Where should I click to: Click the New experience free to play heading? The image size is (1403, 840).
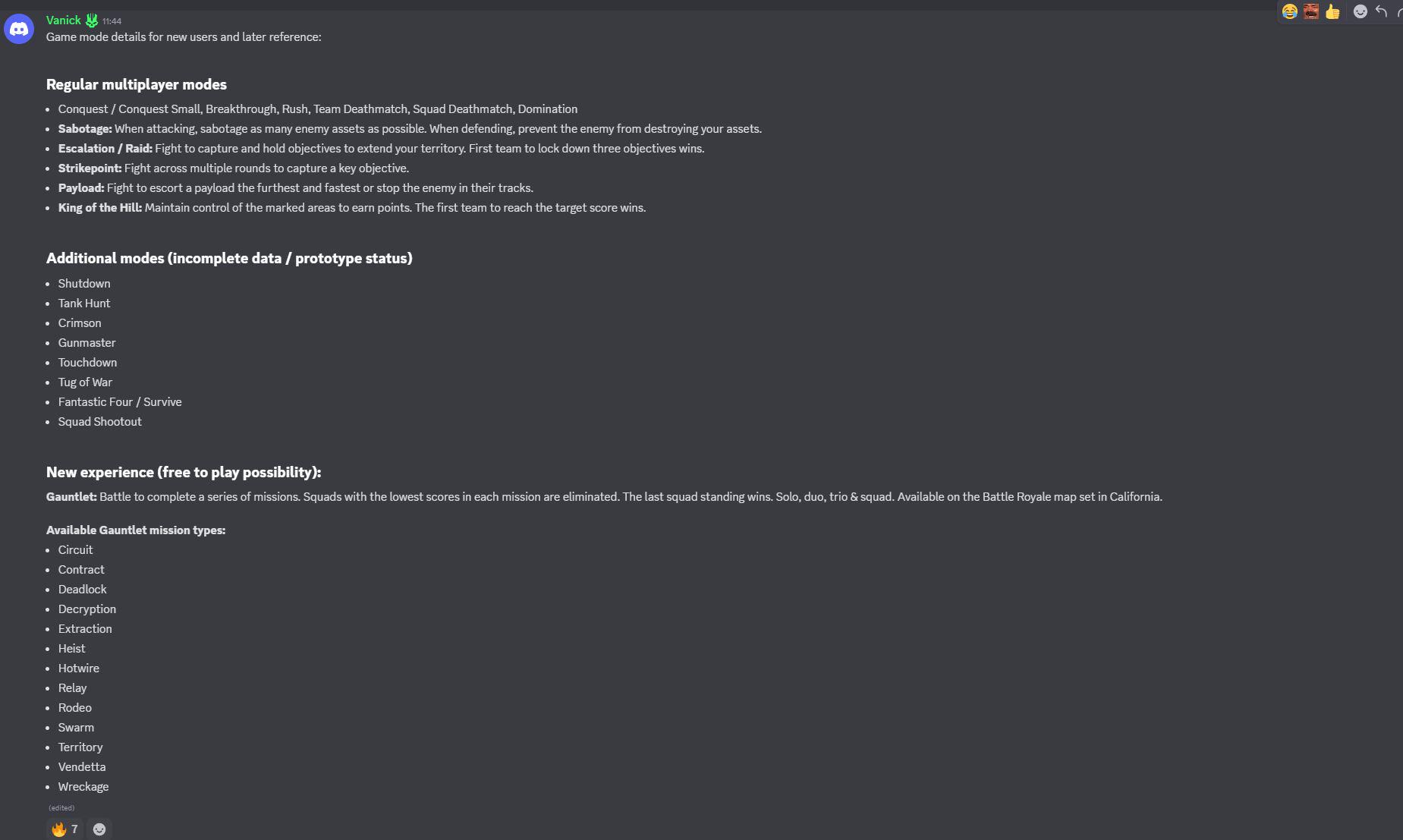[x=184, y=472]
